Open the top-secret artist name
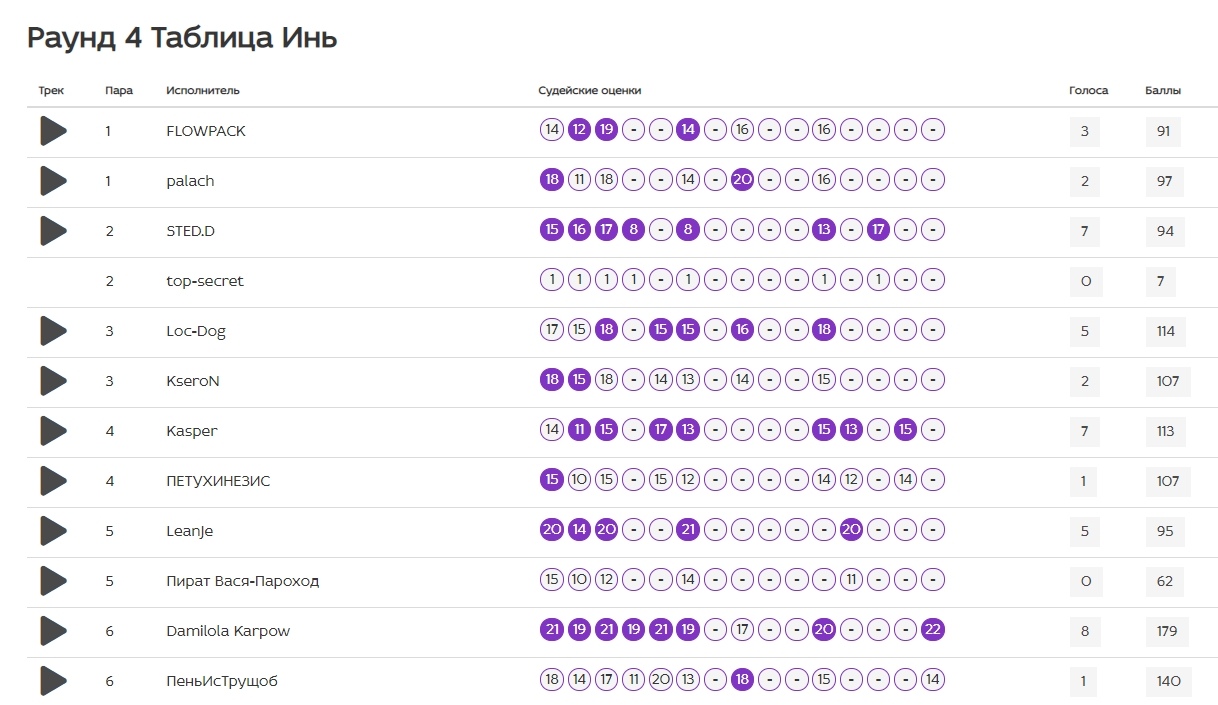Viewport: 1218px width, 705px height. (205, 281)
